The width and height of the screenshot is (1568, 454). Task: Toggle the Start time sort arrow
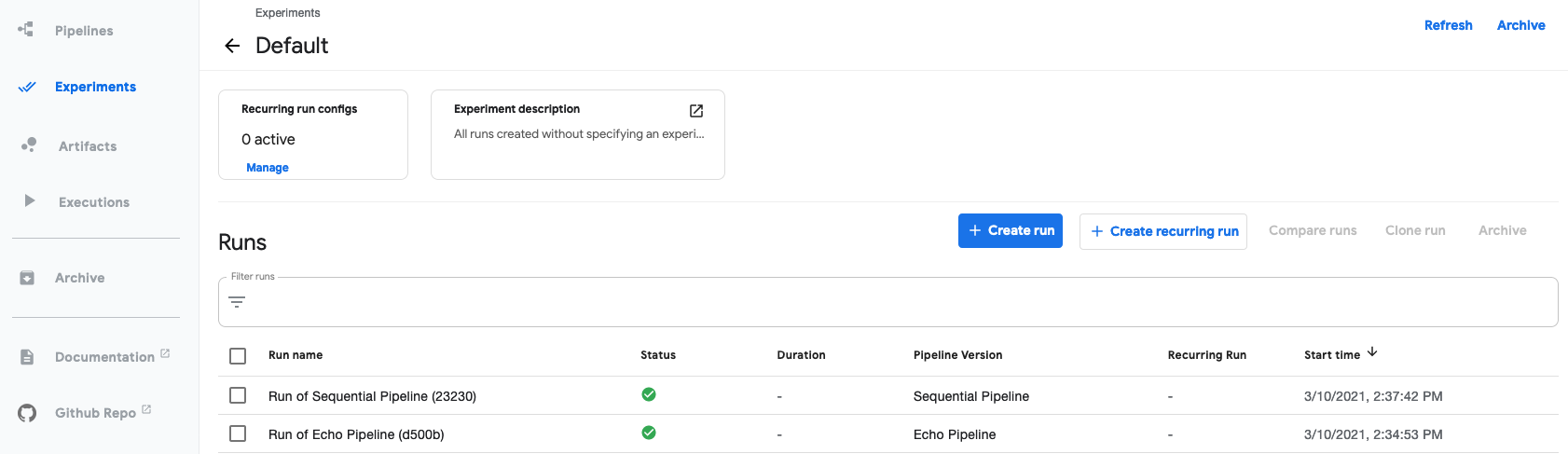pyautogui.click(x=1372, y=352)
